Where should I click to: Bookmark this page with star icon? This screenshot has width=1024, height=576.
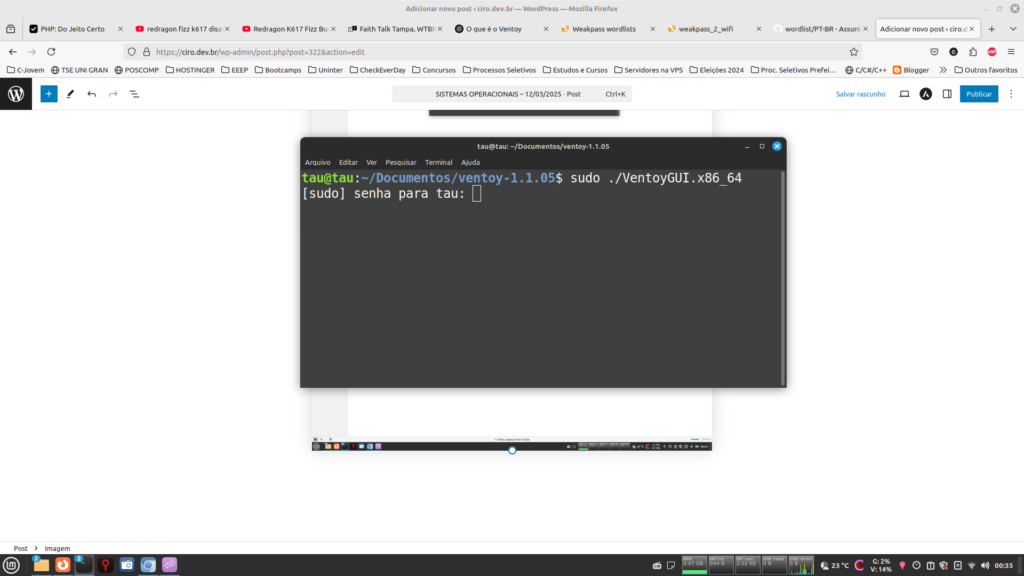click(854, 51)
